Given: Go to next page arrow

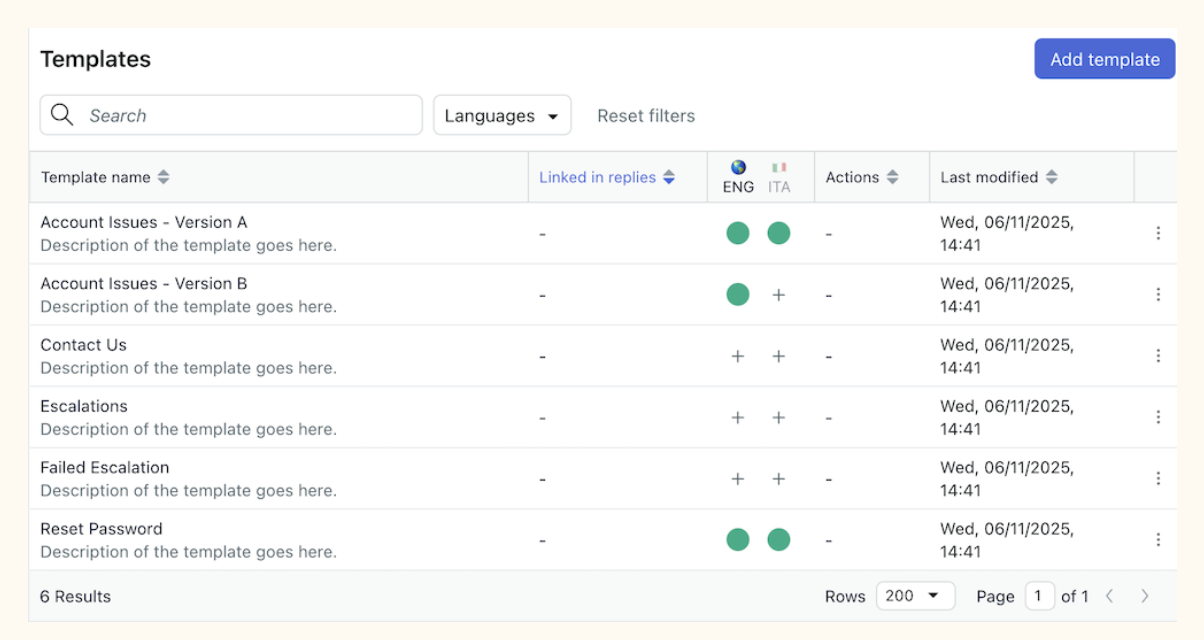Looking at the screenshot, I should pyautogui.click(x=1144, y=596).
